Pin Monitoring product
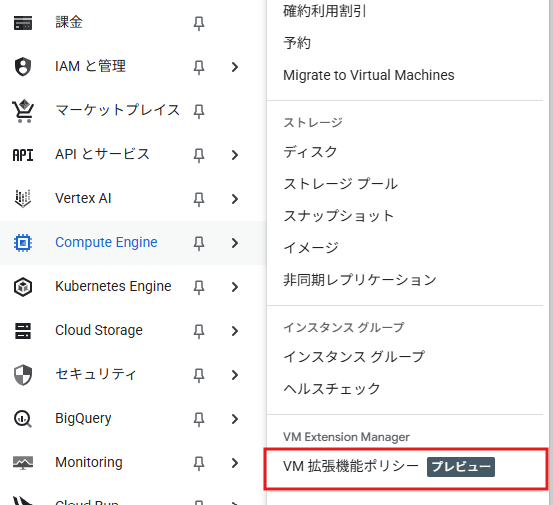The height and width of the screenshot is (505, 553). (199, 463)
